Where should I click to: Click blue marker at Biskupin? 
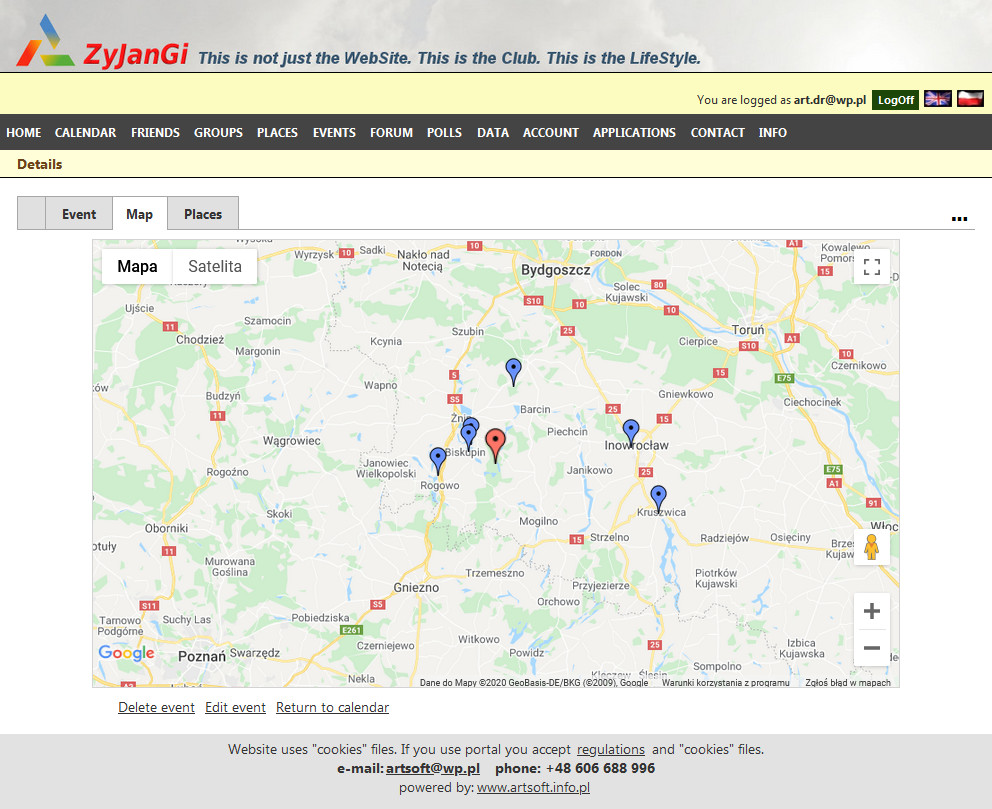(468, 436)
